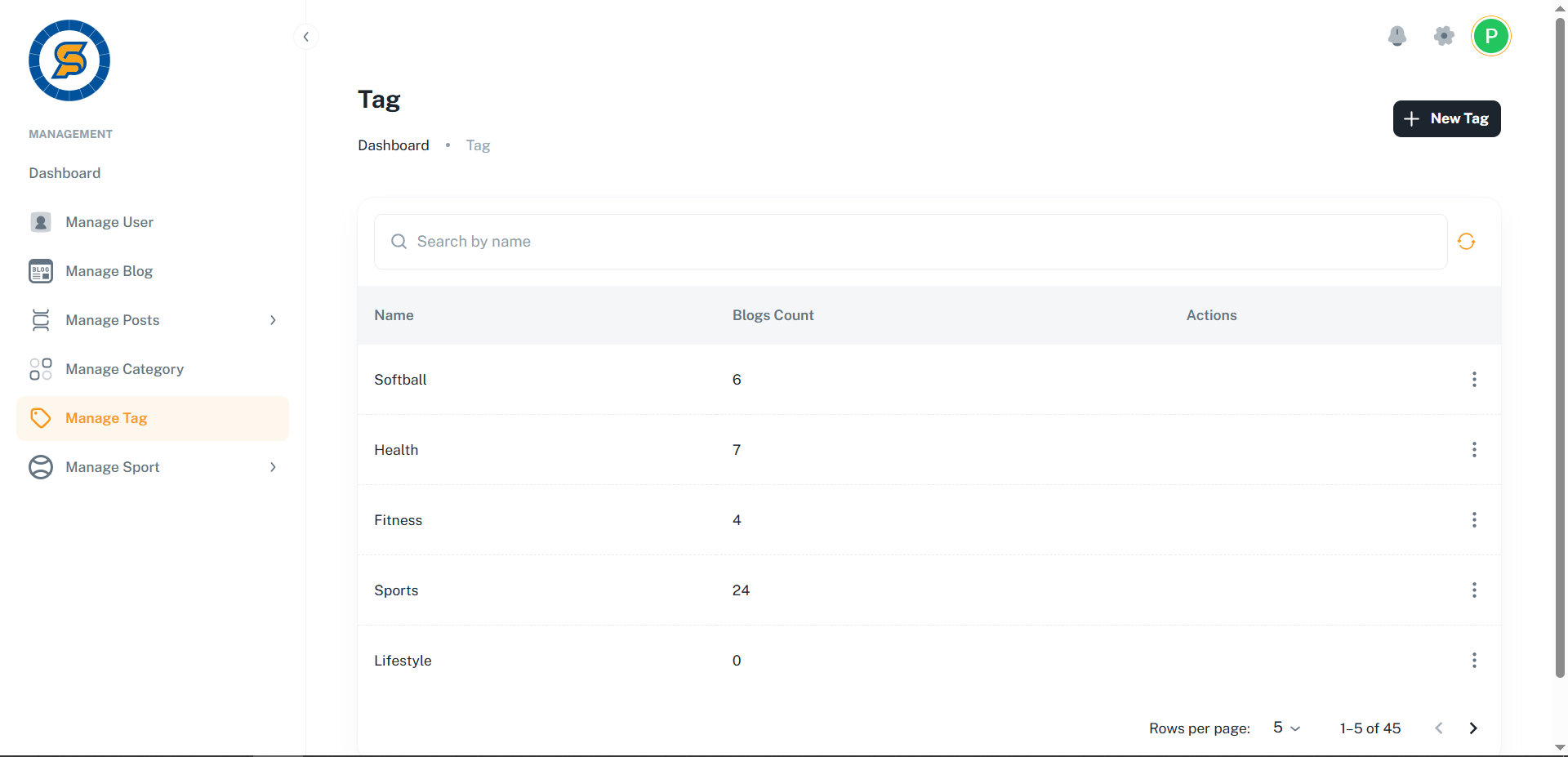Go to next page of tags
Image resolution: width=1568 pixels, height=757 pixels.
tap(1473, 728)
